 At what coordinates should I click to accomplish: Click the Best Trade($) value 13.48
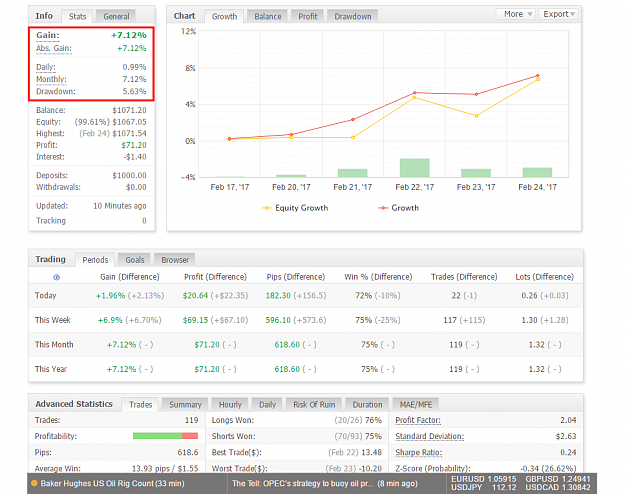[371, 453]
